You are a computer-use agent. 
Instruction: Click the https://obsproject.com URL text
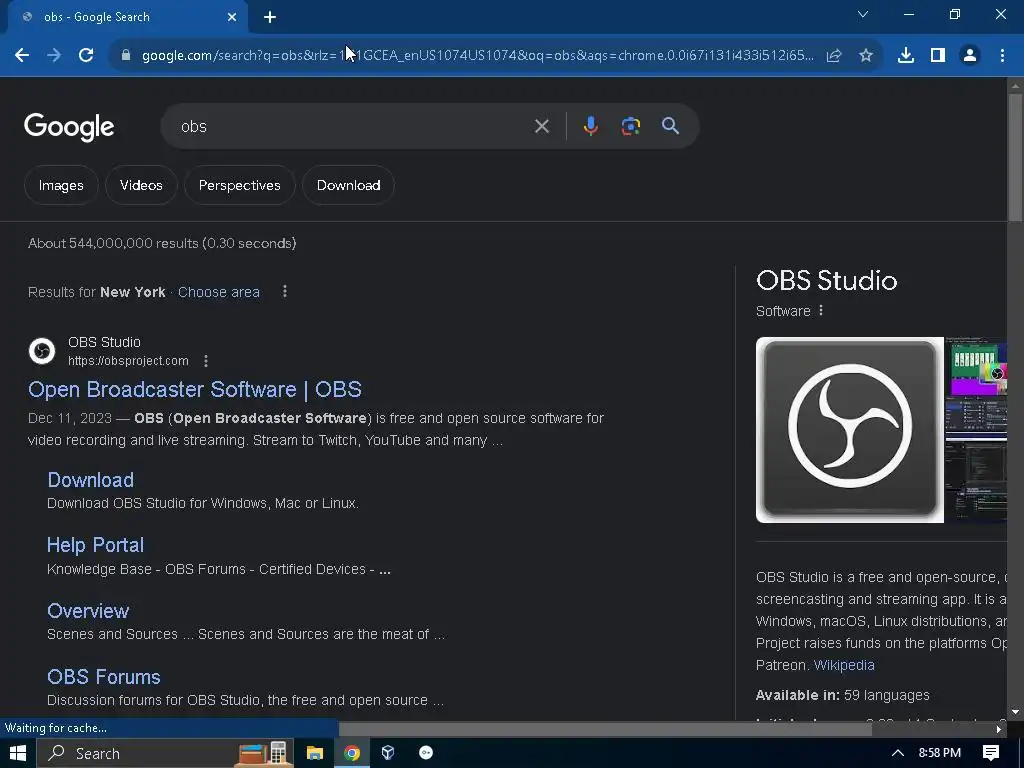click(129, 361)
